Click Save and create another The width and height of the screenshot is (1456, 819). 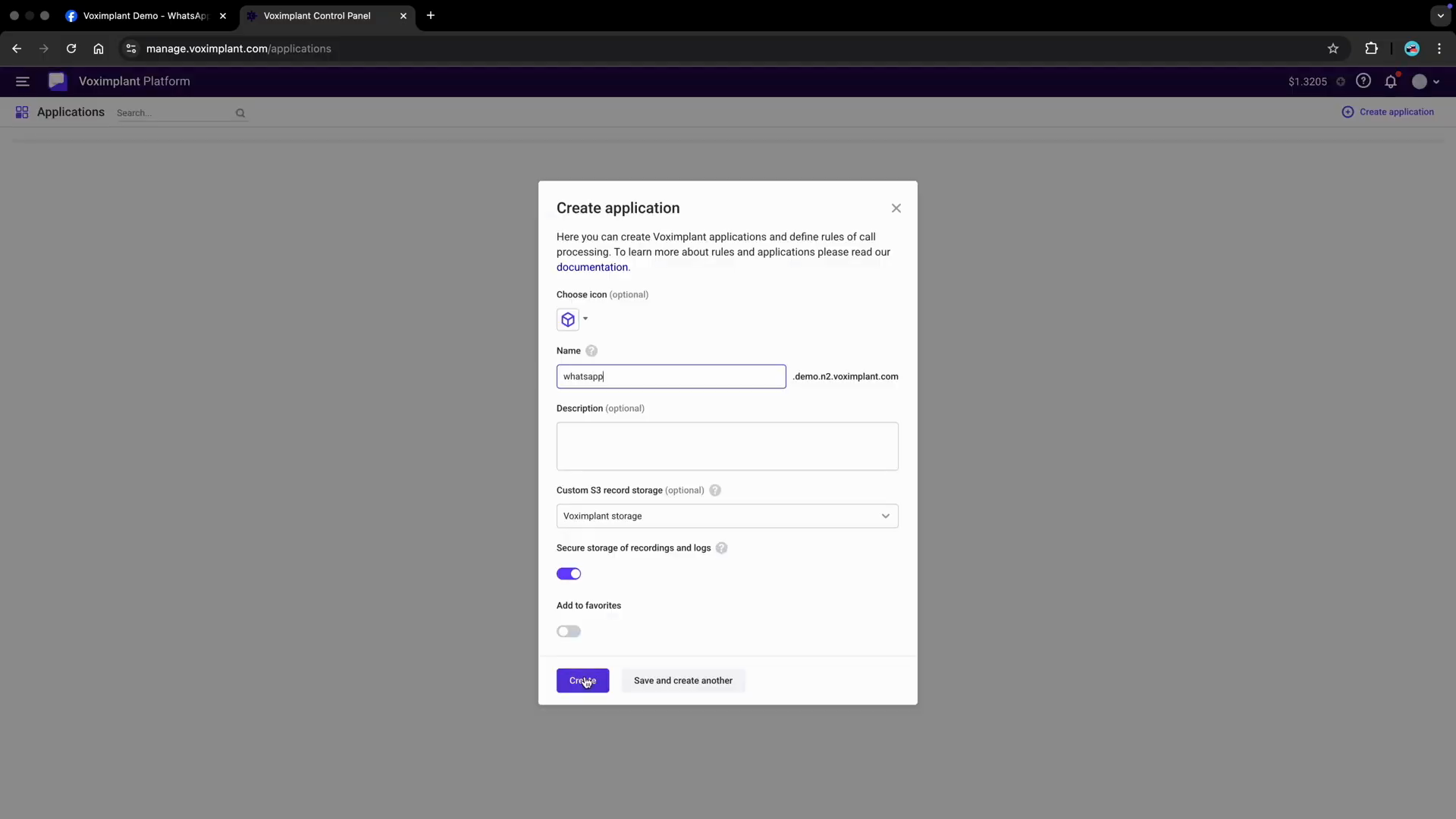[x=682, y=680]
